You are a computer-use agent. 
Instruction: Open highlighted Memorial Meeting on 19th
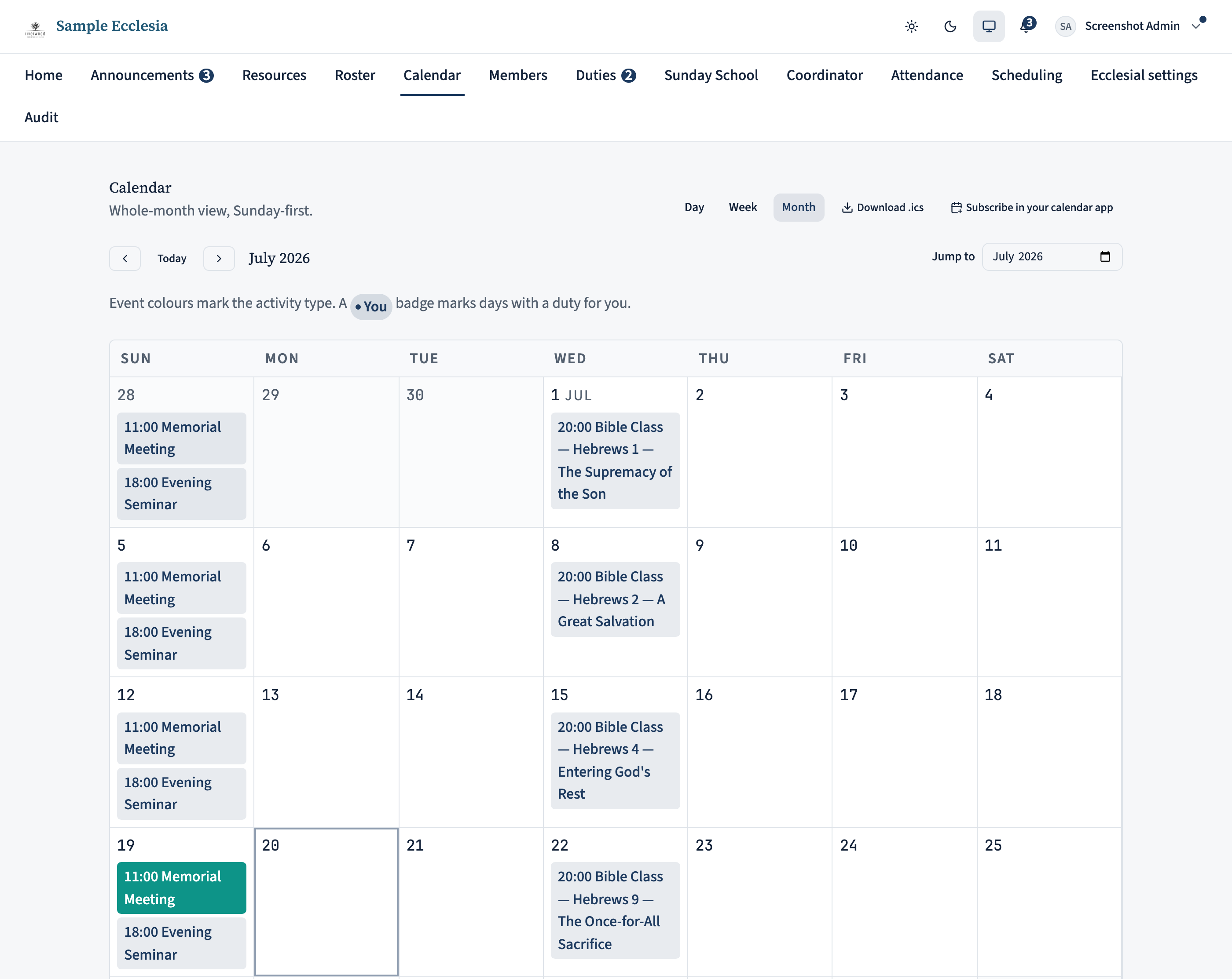(x=181, y=888)
